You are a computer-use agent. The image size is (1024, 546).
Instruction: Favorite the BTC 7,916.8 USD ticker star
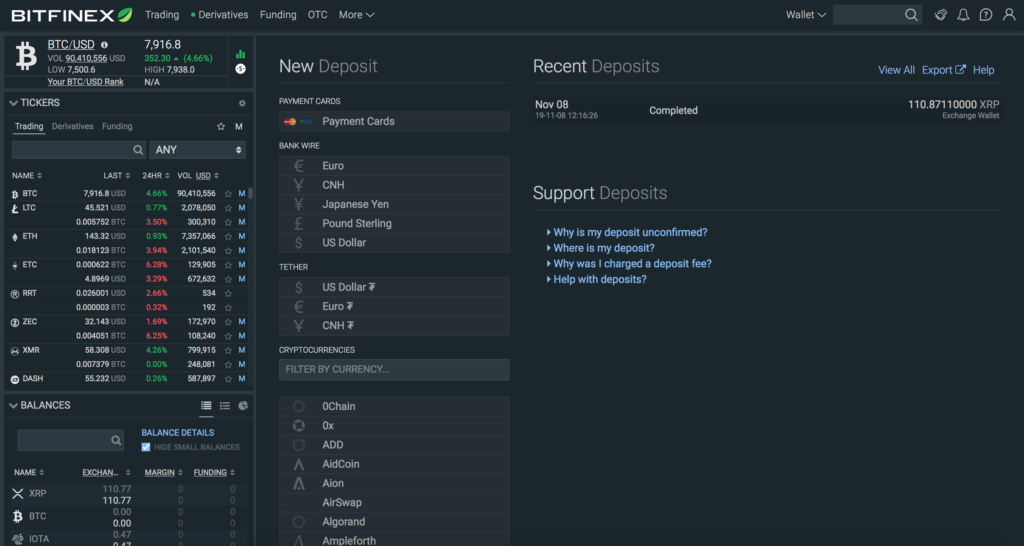click(x=228, y=194)
